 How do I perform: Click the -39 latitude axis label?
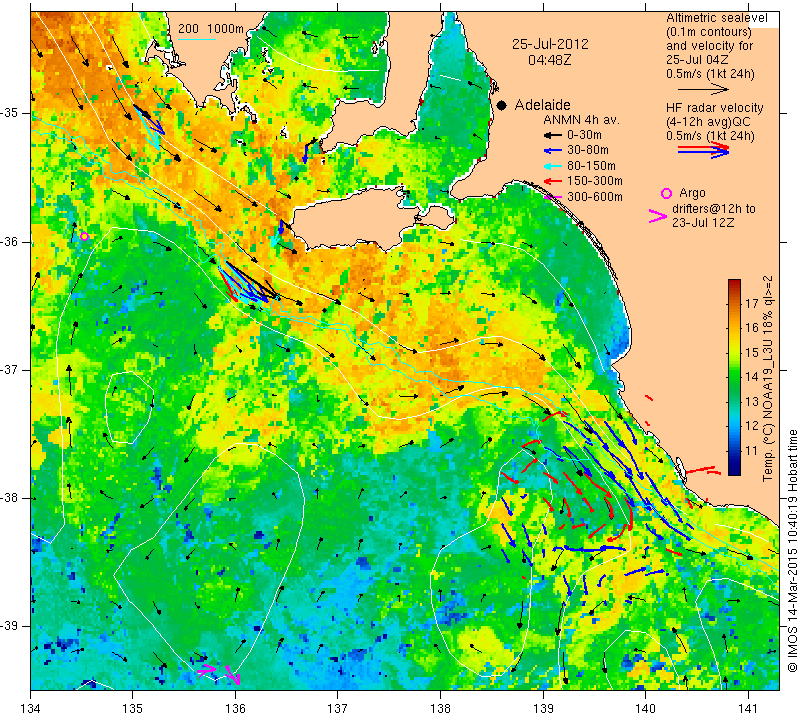tap(10, 626)
